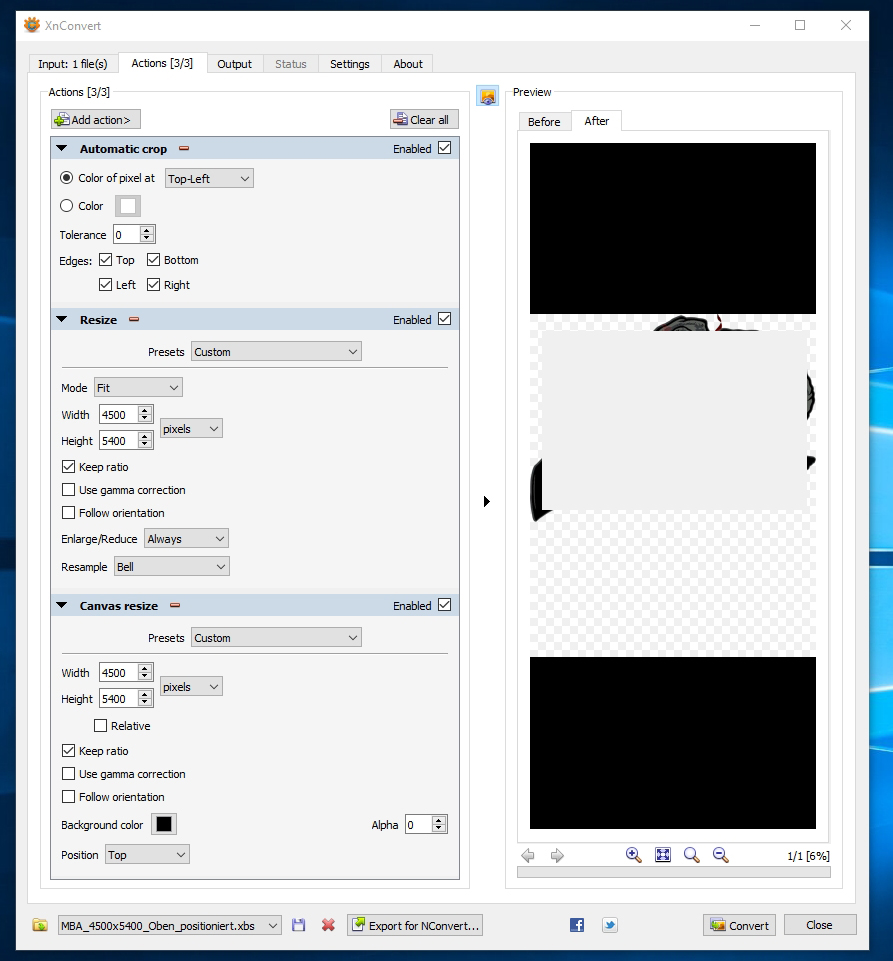Open Resize units dropdown showing pixels
Screen dimensions: 893x961
(x=191, y=428)
